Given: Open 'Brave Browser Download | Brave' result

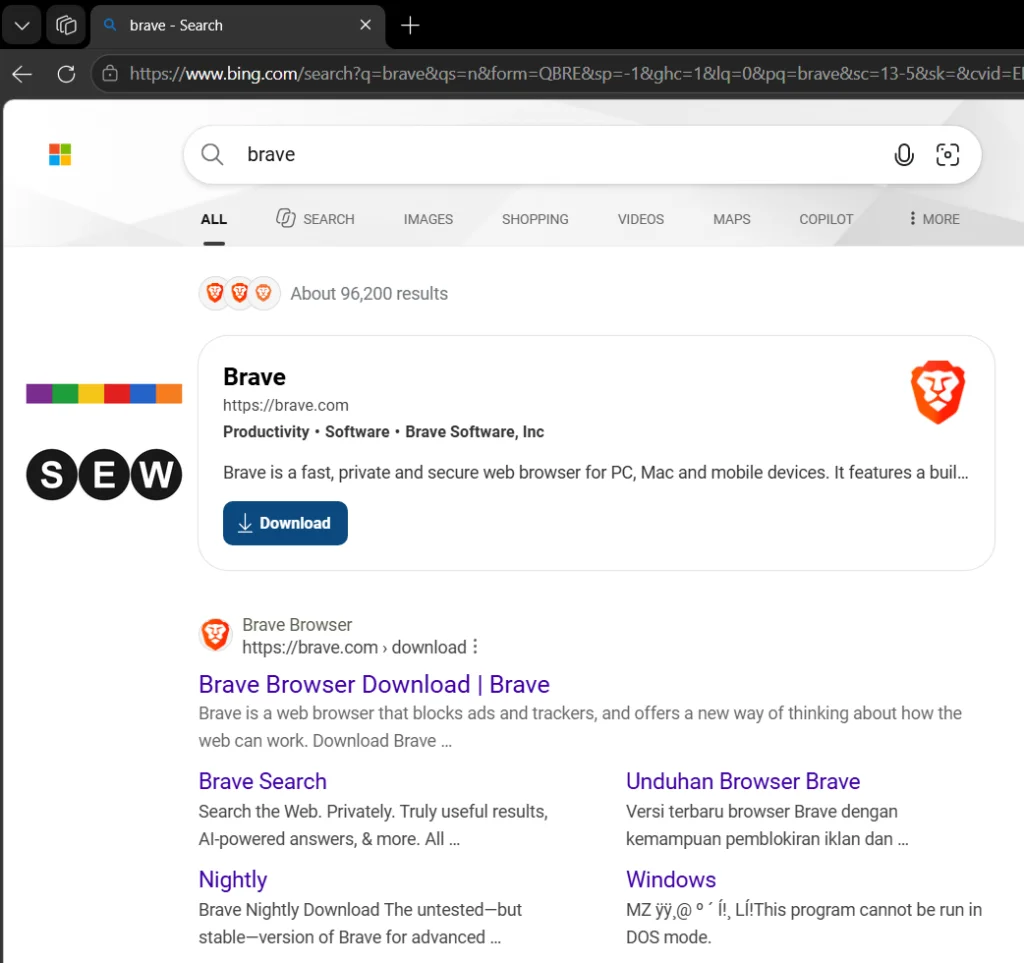Looking at the screenshot, I should [x=374, y=684].
